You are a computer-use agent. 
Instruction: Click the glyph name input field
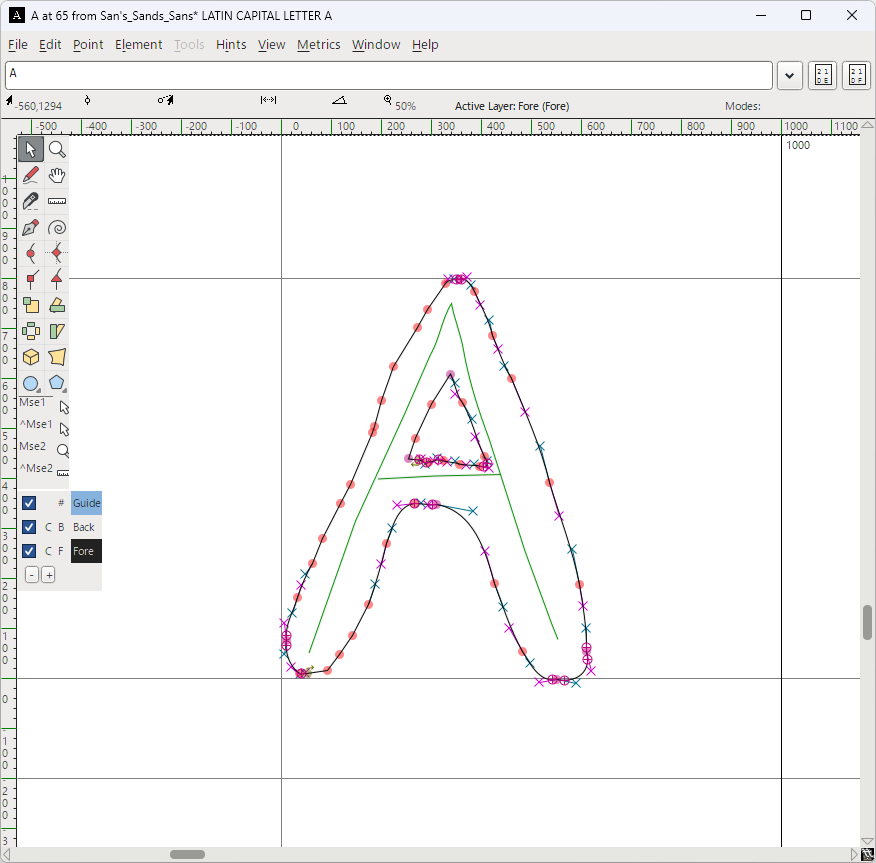click(388, 76)
